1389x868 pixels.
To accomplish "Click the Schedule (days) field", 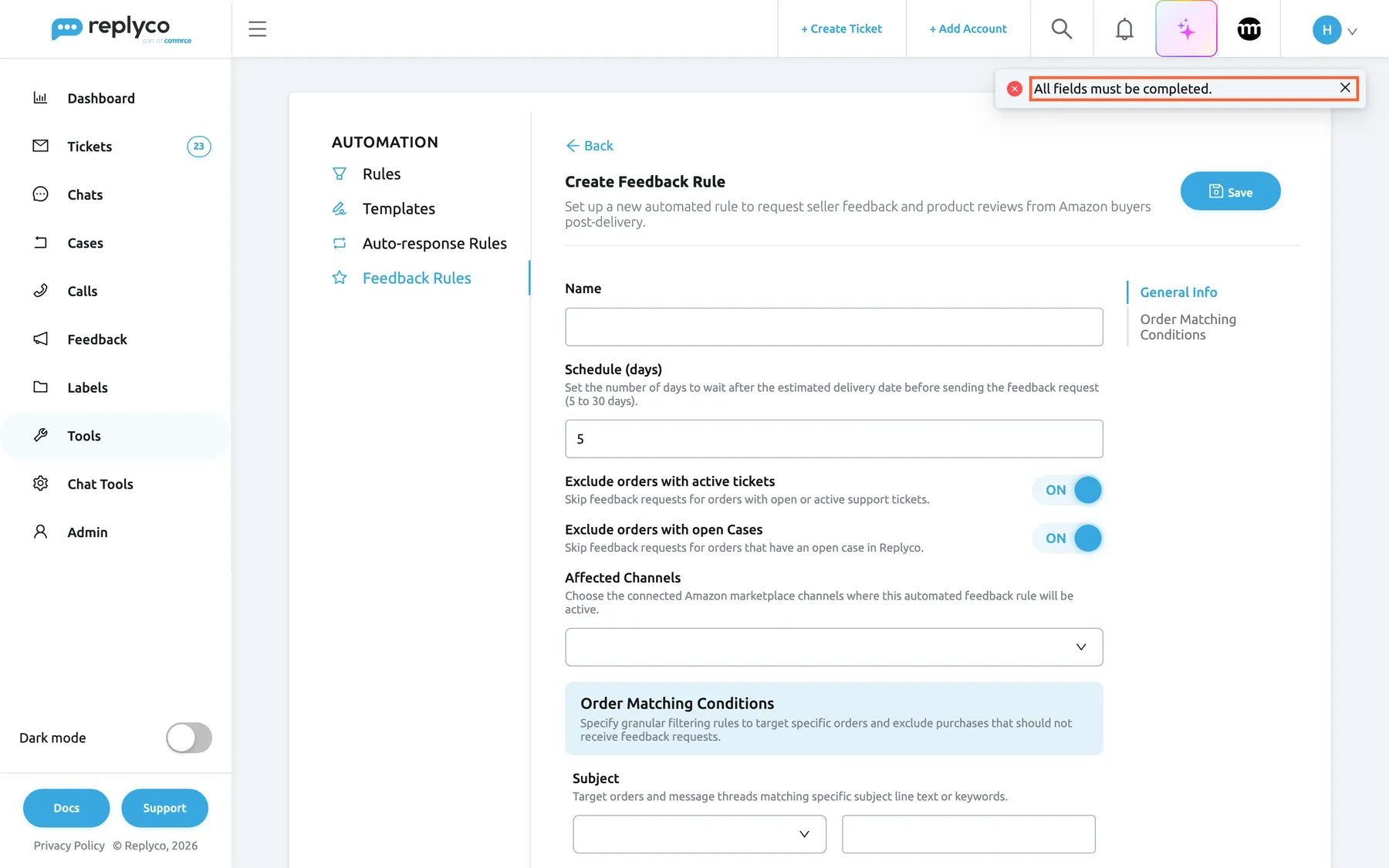I will pos(834,439).
